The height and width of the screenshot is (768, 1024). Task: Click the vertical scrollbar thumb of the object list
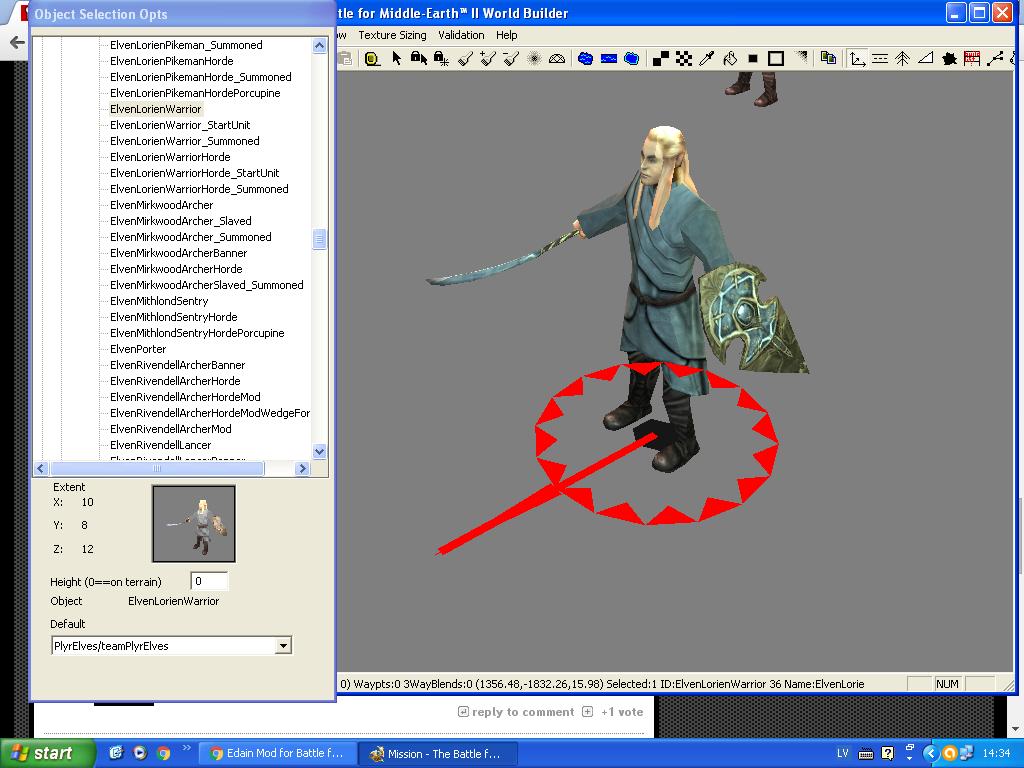pyautogui.click(x=319, y=239)
